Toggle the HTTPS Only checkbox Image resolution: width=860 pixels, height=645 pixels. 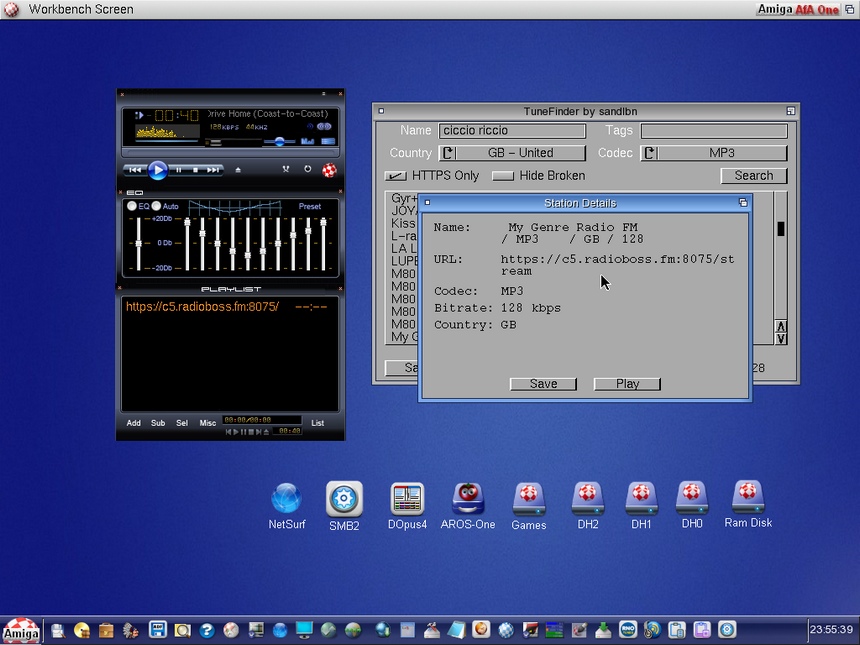395,176
